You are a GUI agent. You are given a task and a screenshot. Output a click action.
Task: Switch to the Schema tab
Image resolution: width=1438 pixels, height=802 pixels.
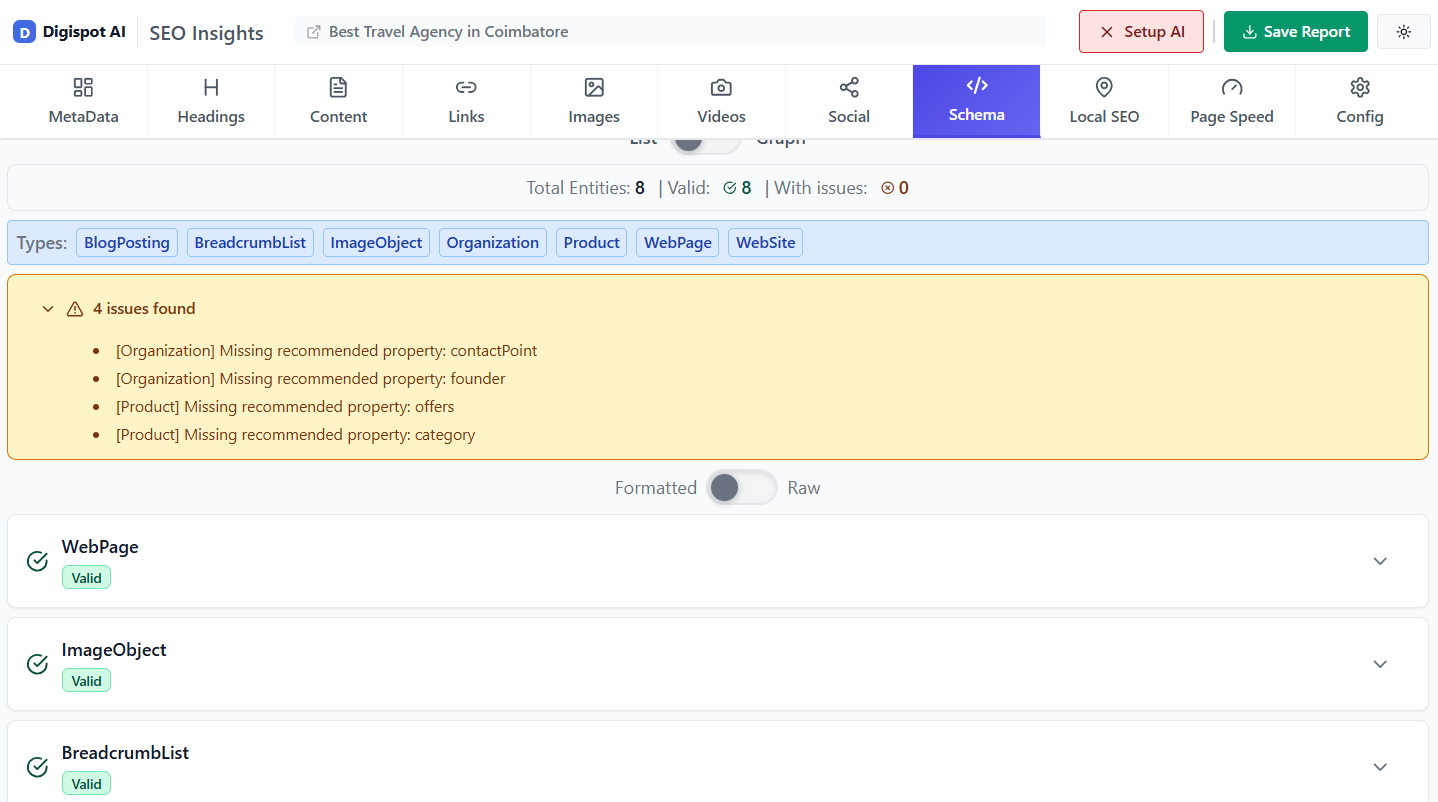[976, 100]
